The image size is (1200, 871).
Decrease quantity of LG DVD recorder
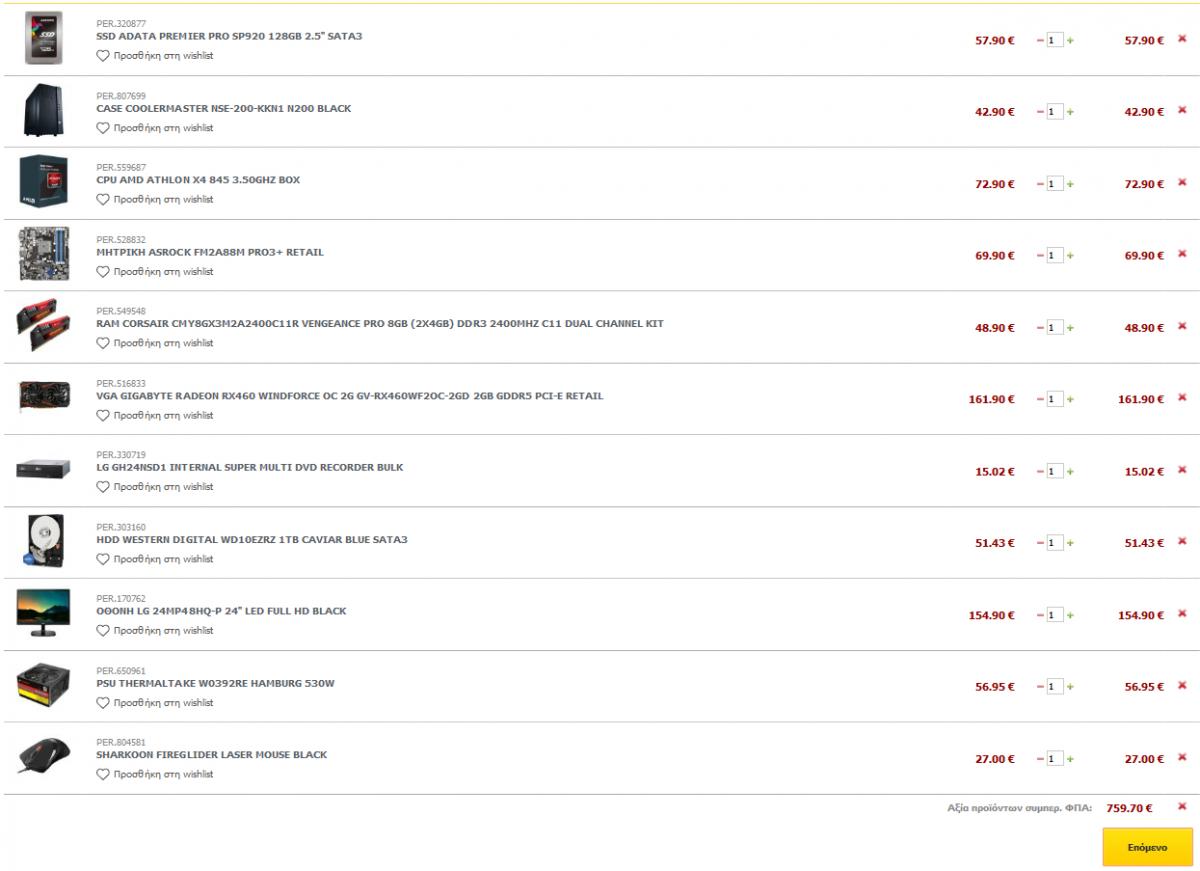(x=1040, y=471)
